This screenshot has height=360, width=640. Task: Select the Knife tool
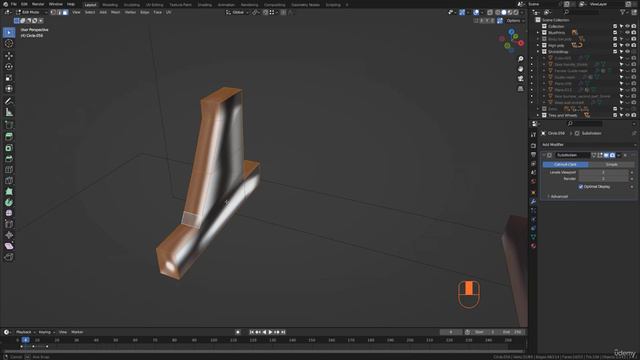(x=9, y=181)
